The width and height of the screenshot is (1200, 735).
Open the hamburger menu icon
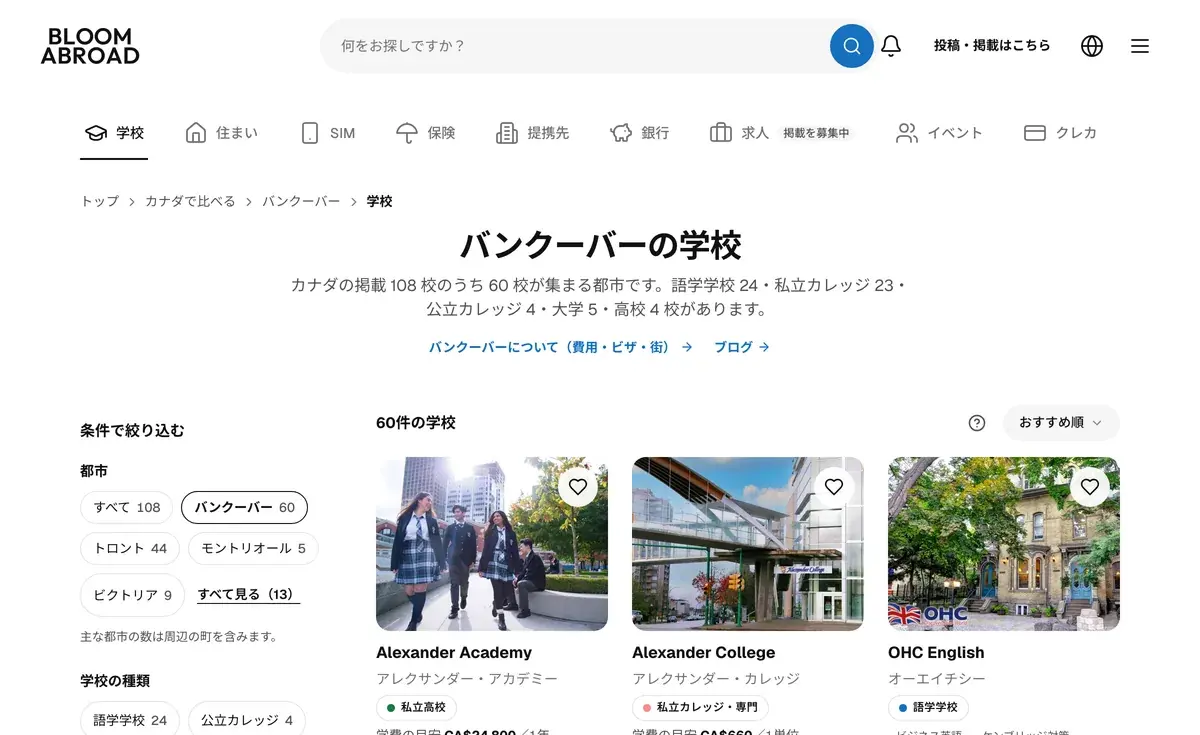pos(1140,46)
